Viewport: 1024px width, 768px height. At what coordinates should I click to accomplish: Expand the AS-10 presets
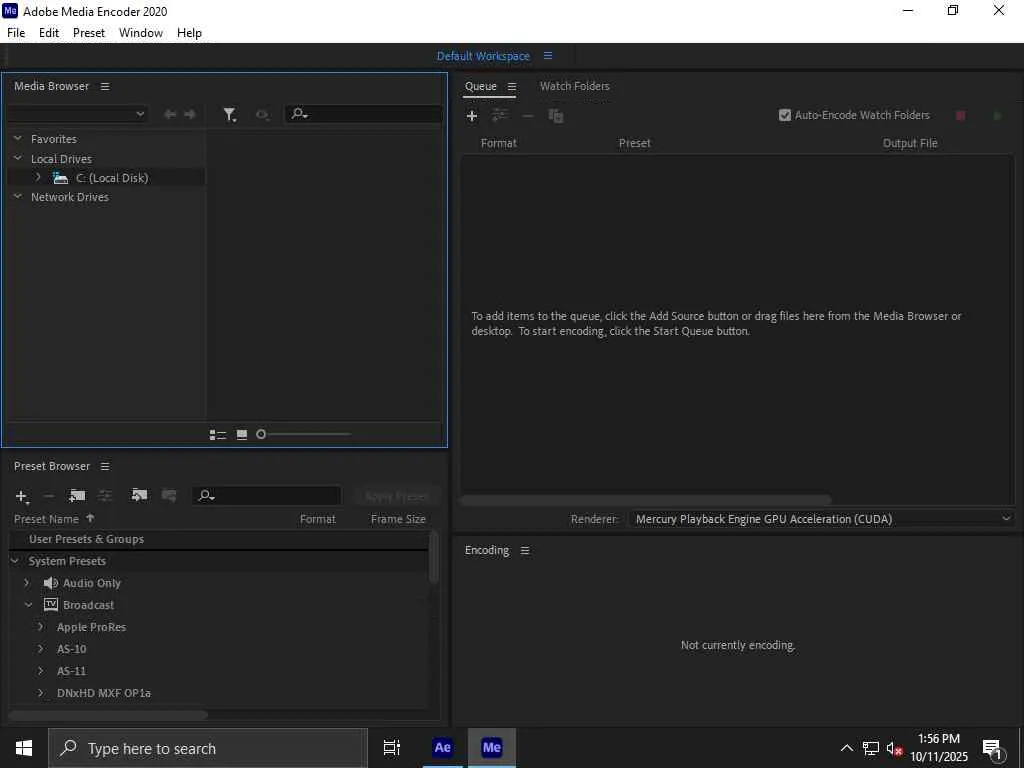tap(40, 648)
